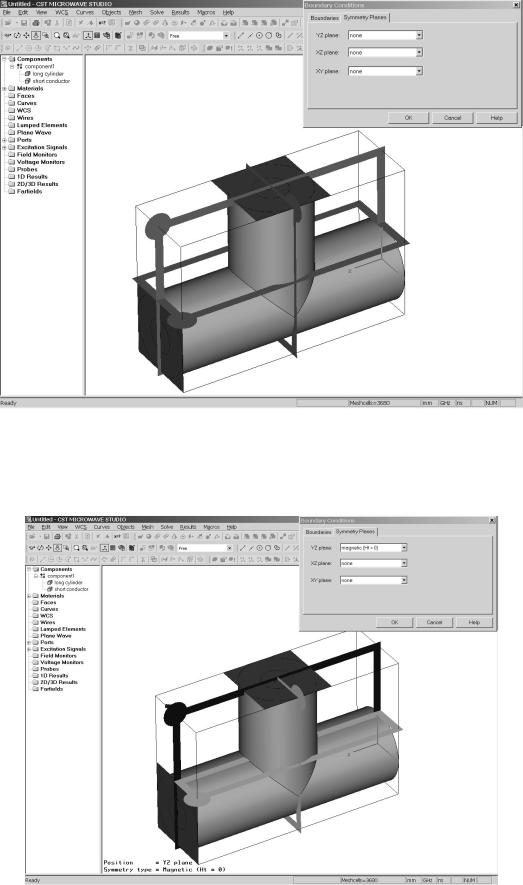523x885 pixels.
Task: Click Cancel in upper Boundary Conditions dialog
Action: tap(452, 118)
